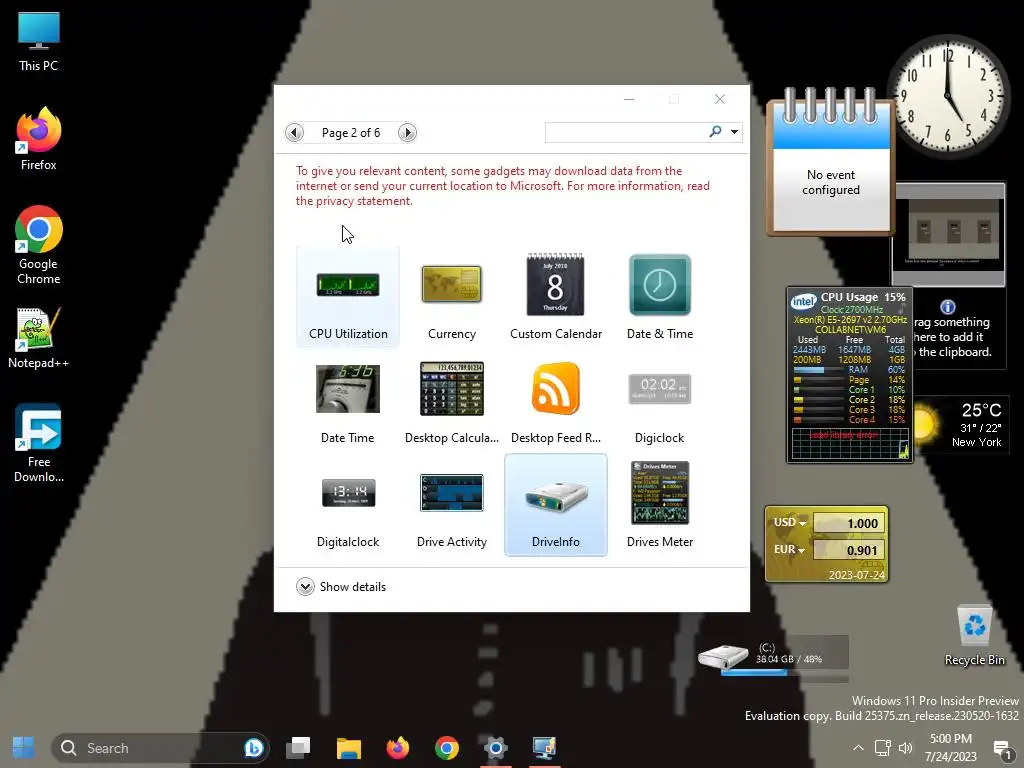Open the privacy statement notice text
The height and width of the screenshot is (768, 1024).
(502, 186)
